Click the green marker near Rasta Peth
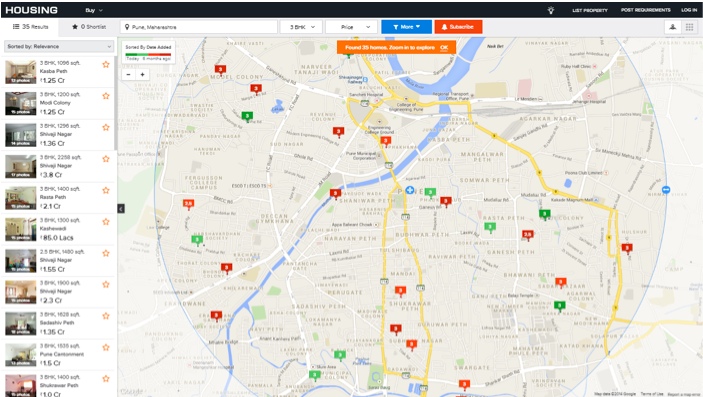The width and height of the screenshot is (703, 397). (490, 227)
